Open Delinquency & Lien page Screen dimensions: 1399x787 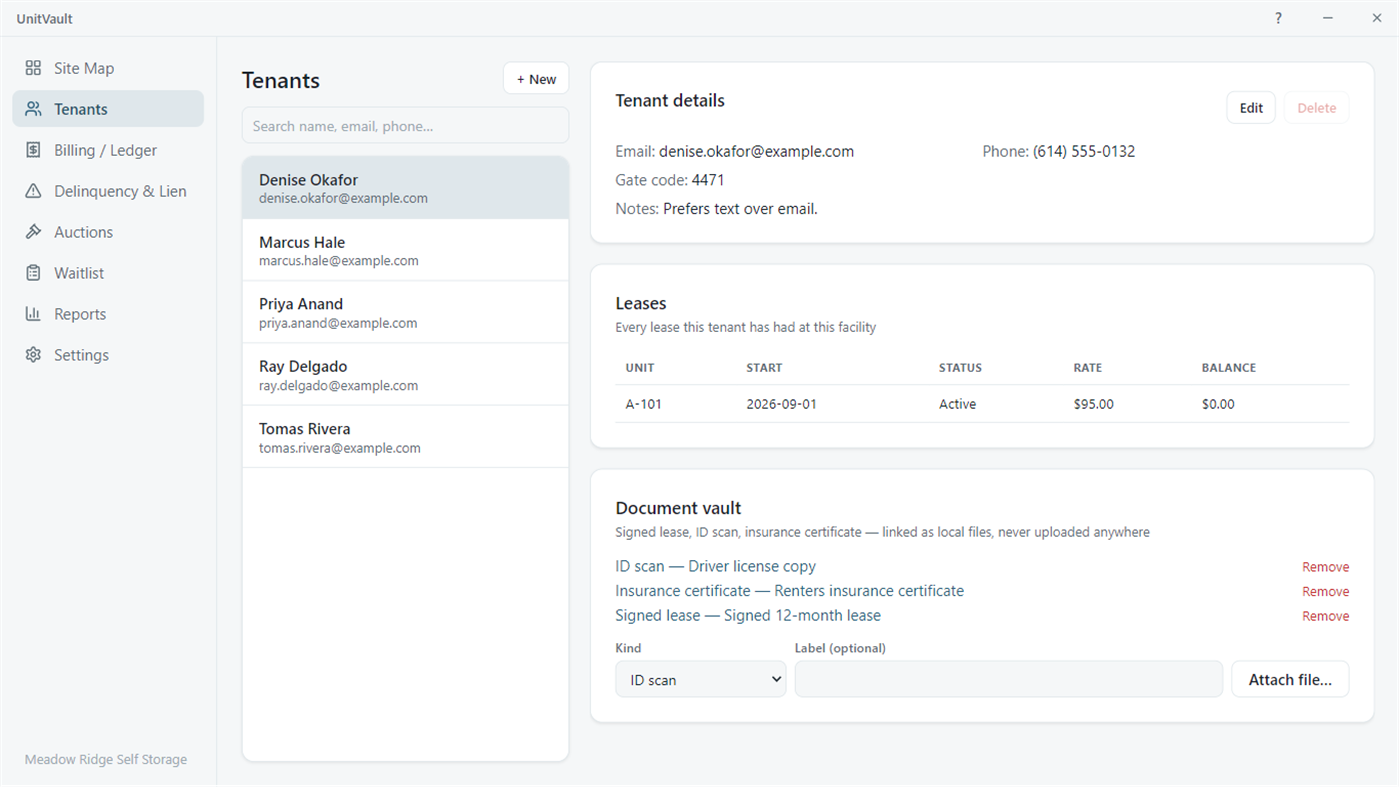108,191
